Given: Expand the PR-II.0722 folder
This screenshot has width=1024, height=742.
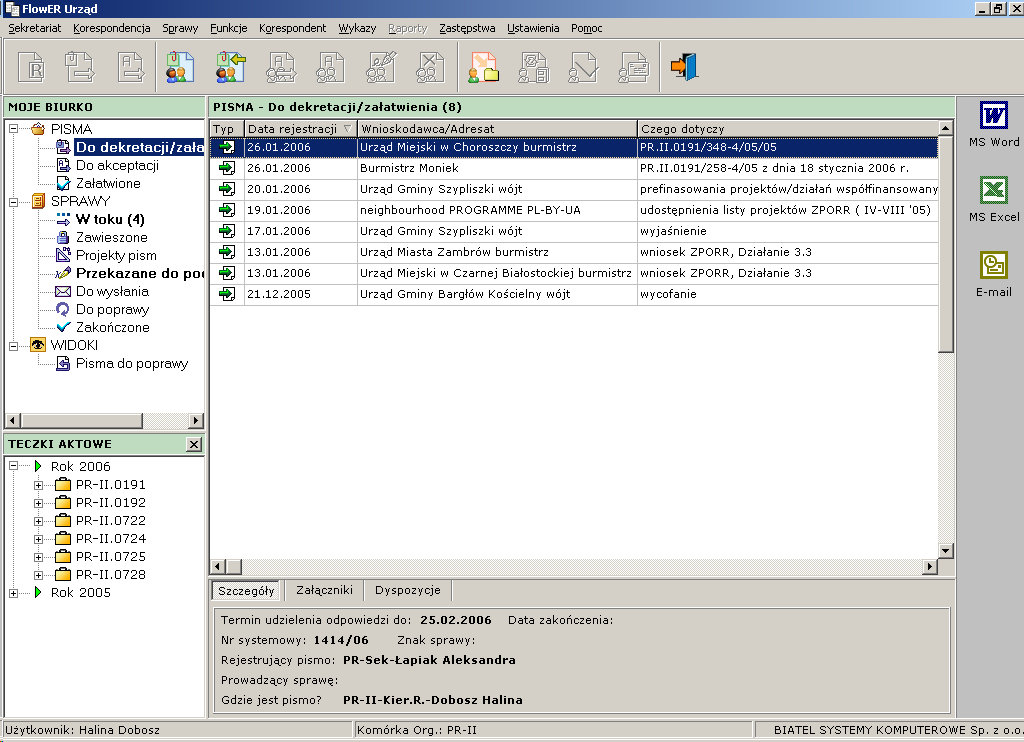Looking at the screenshot, I should point(39,521).
